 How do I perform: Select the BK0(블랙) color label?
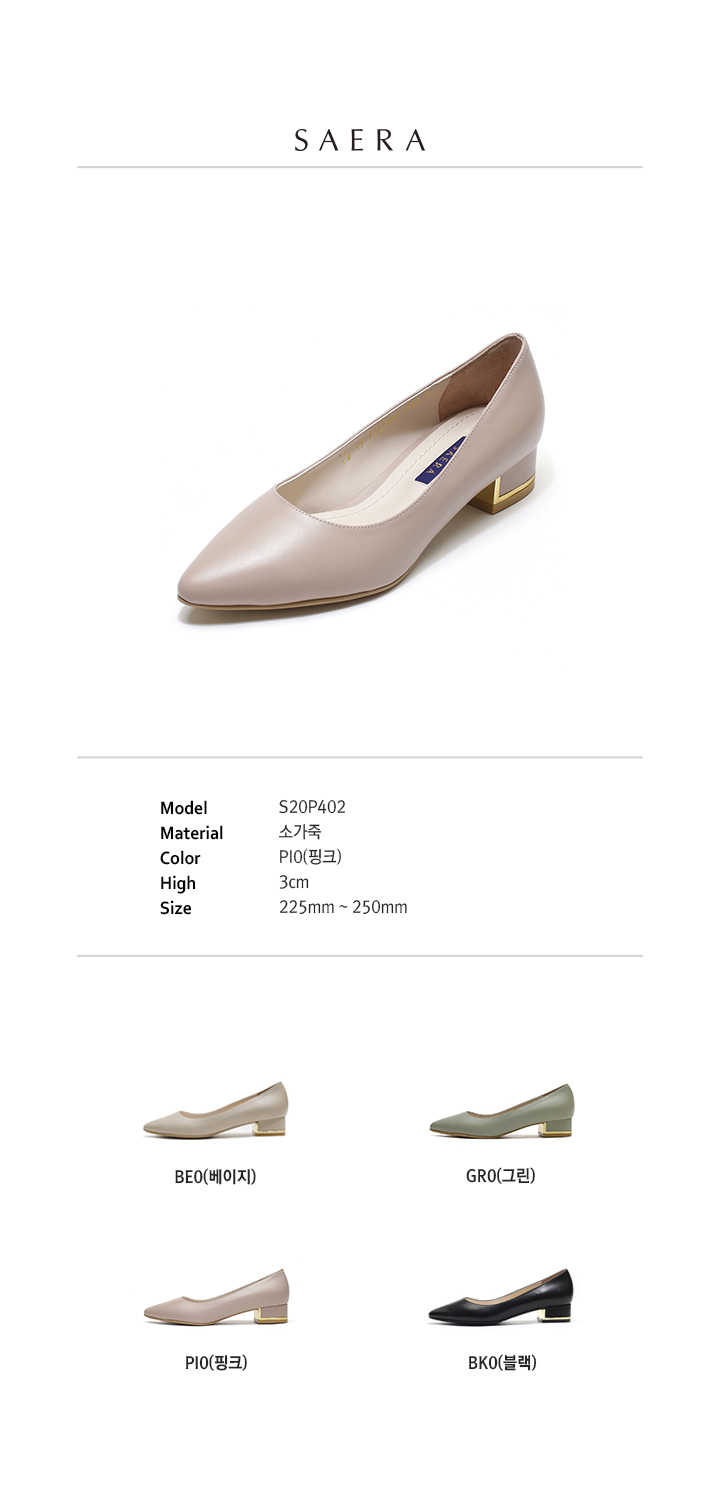click(x=502, y=1362)
